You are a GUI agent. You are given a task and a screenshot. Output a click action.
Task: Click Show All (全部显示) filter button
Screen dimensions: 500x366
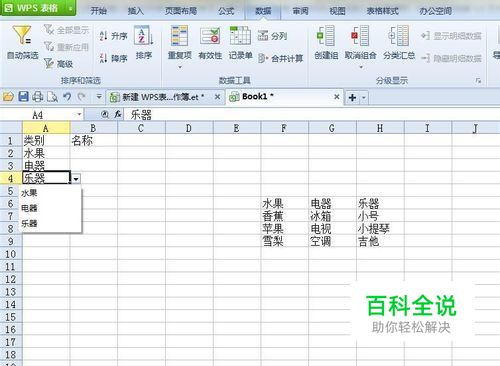click(x=67, y=30)
